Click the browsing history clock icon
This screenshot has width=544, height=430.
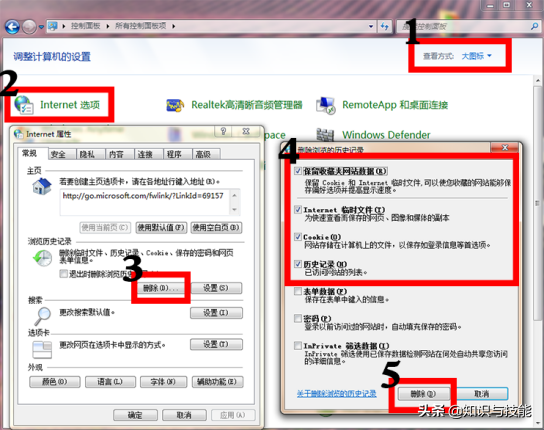click(42, 258)
